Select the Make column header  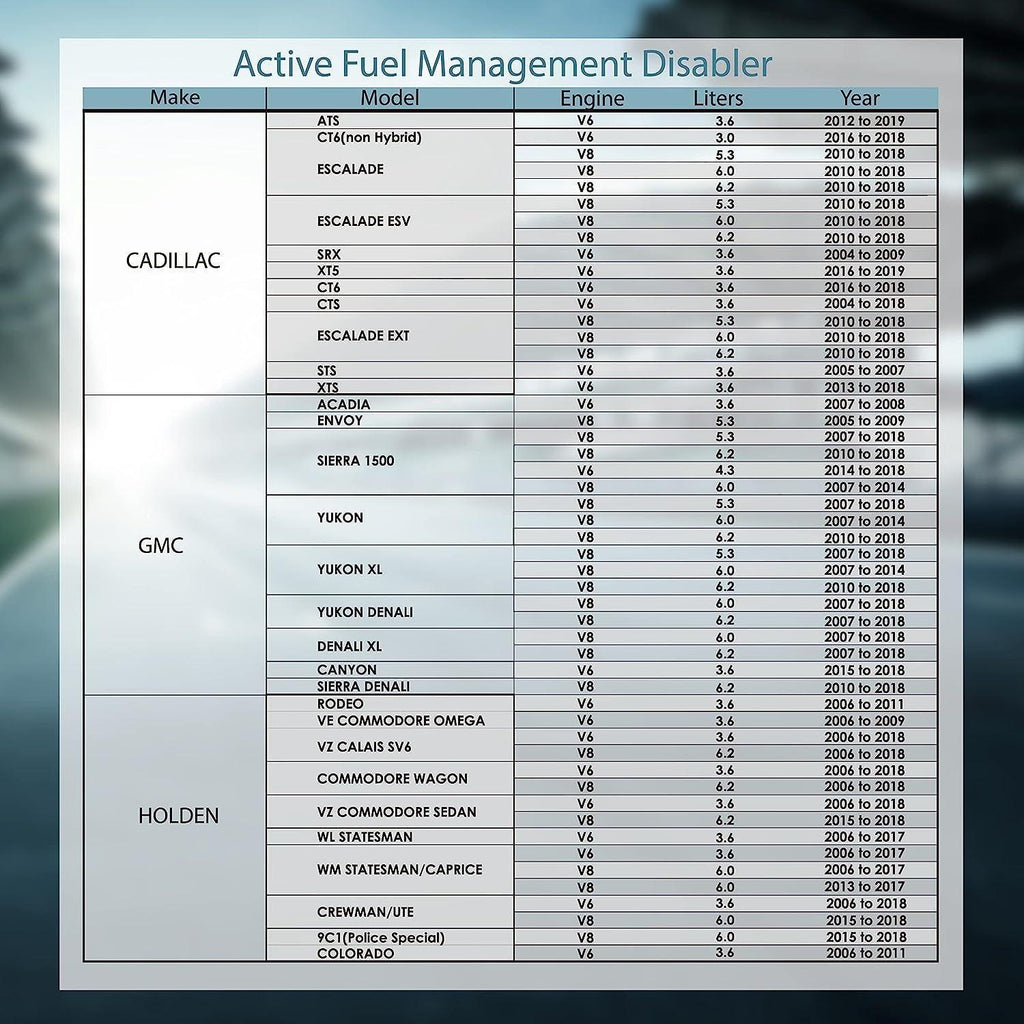click(175, 98)
